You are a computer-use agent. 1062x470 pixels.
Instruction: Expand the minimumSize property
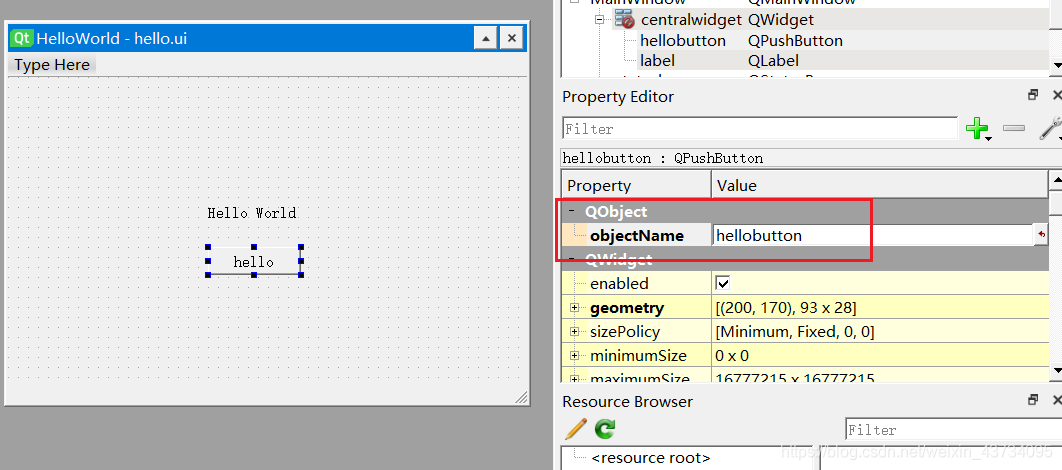pos(574,356)
